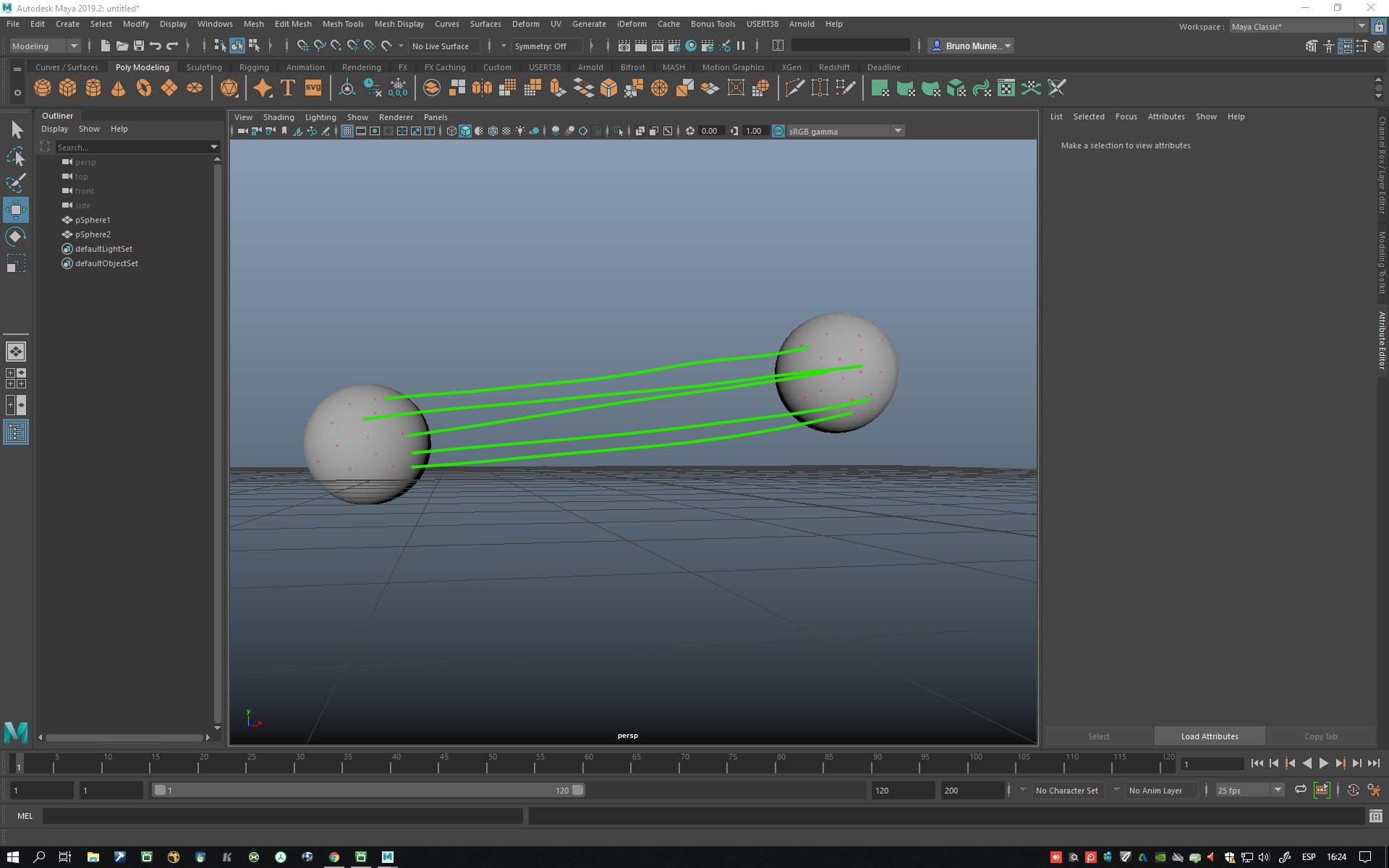
Task: Enable smooth shaded display in the viewport toolbar
Action: click(465, 131)
